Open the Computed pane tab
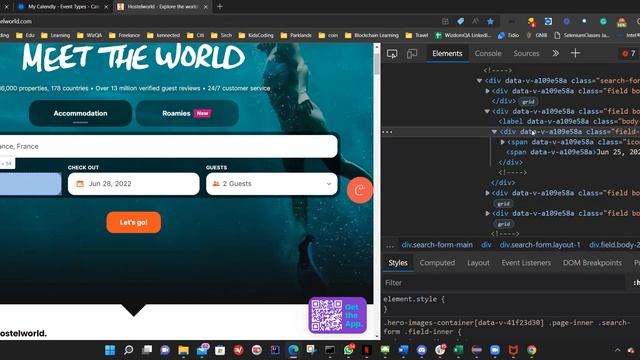640x360 pixels. 437,263
